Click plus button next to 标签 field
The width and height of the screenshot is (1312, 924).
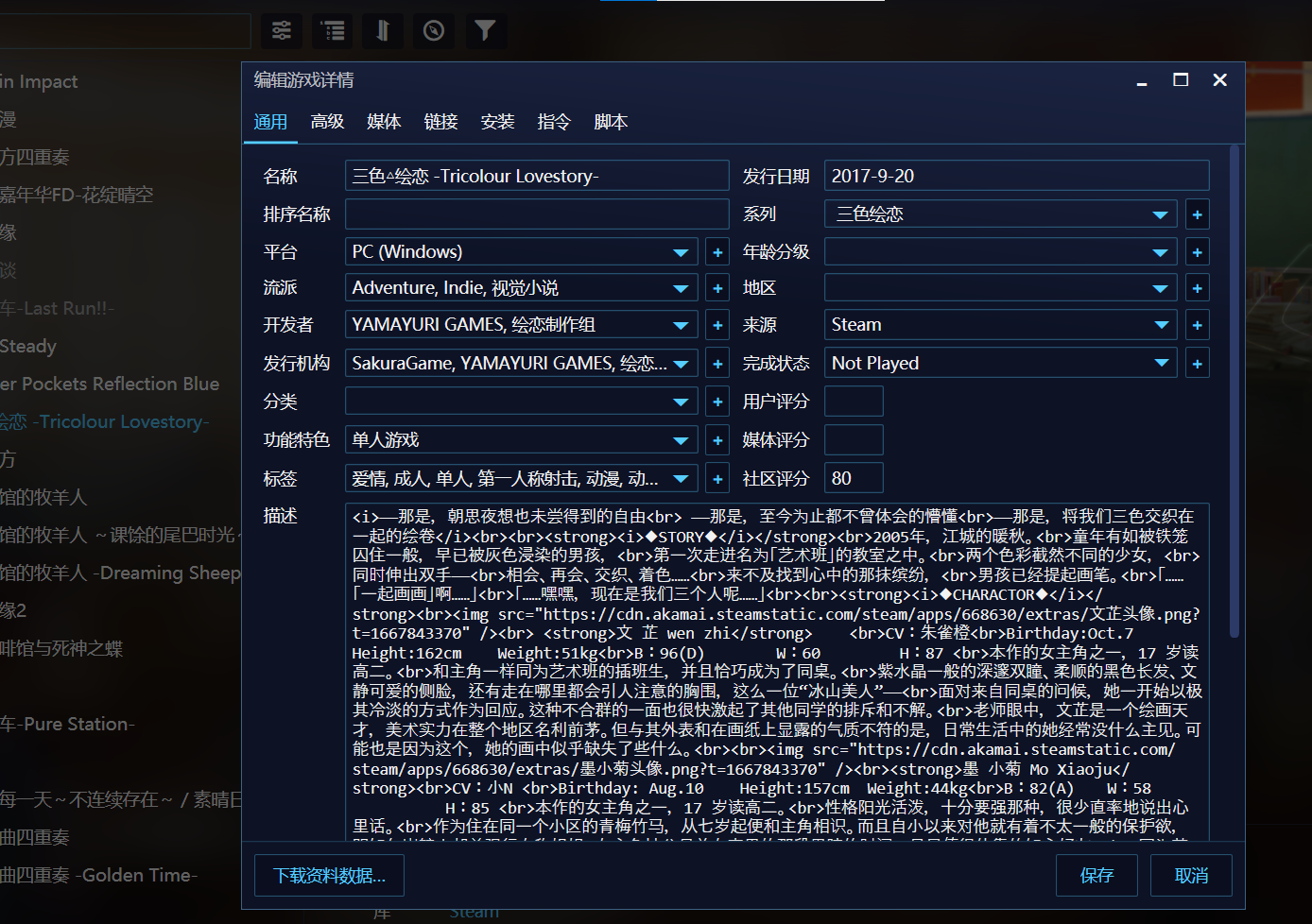tap(717, 479)
